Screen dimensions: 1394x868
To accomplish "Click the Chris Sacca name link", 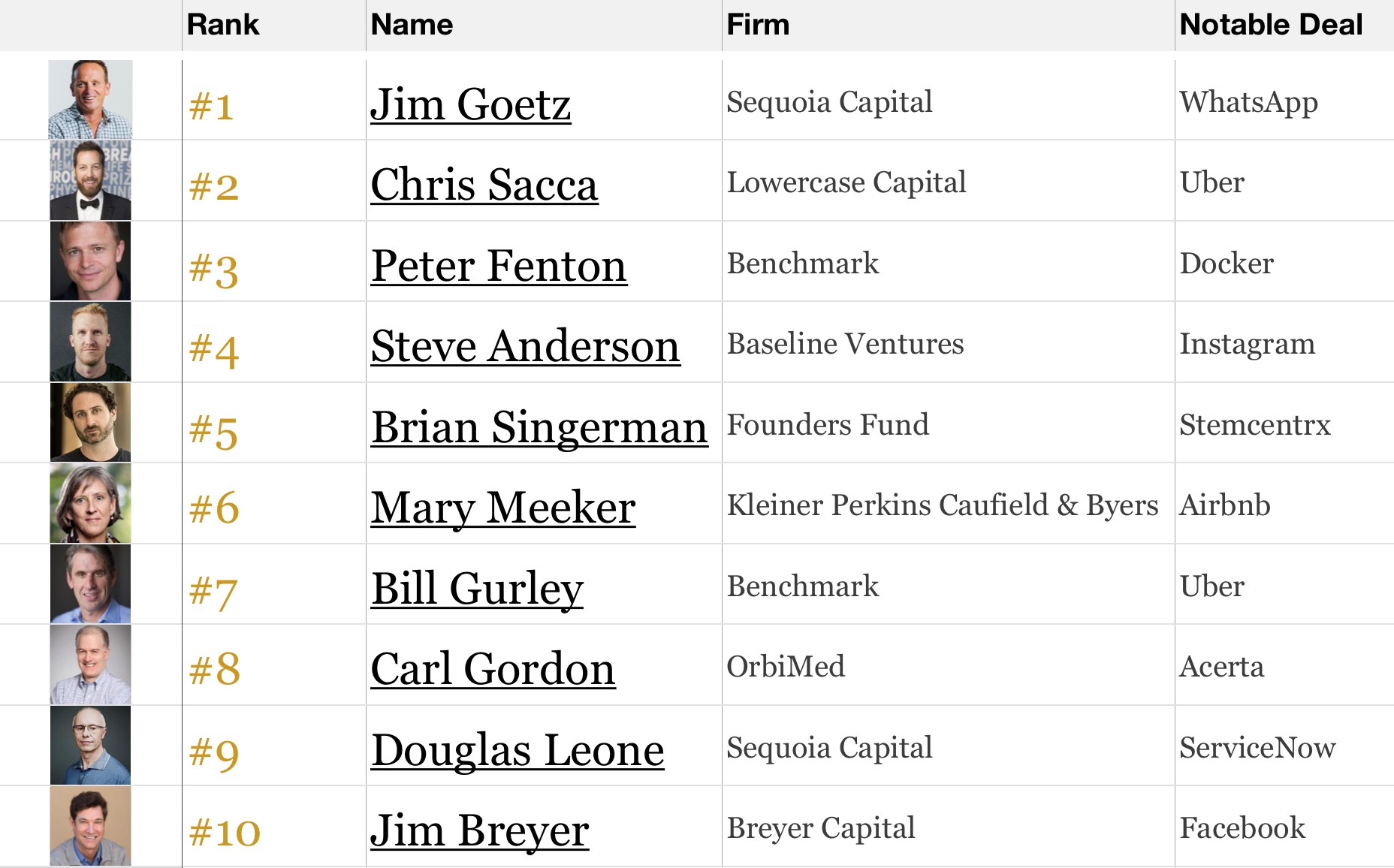I will tap(484, 185).
